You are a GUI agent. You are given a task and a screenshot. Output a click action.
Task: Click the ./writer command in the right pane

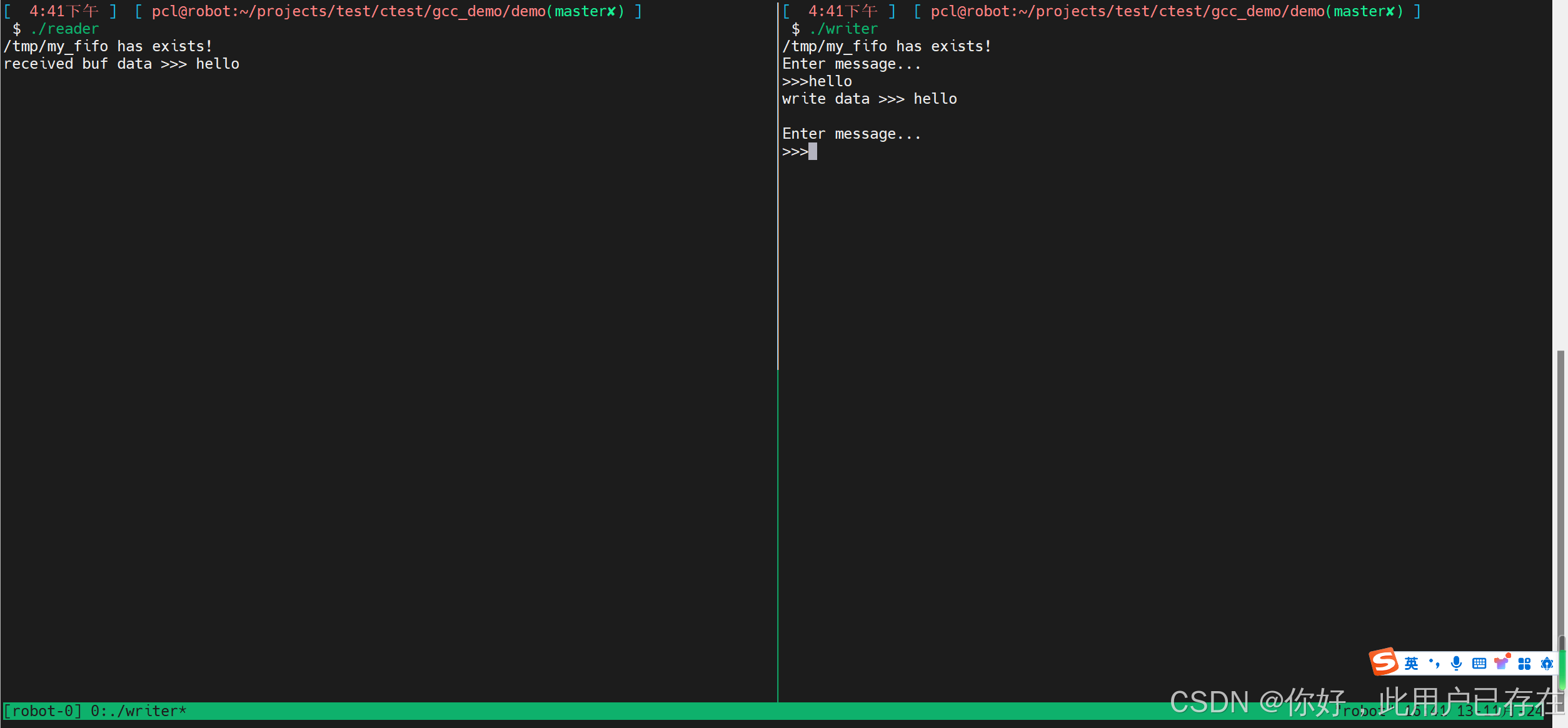[x=843, y=29]
